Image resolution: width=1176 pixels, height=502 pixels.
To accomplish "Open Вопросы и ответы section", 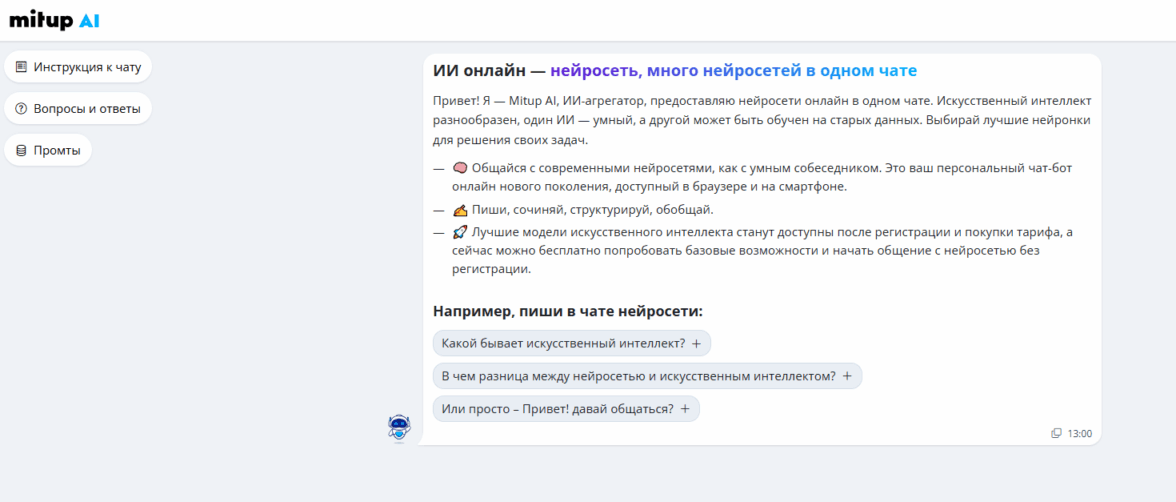I will [78, 109].
